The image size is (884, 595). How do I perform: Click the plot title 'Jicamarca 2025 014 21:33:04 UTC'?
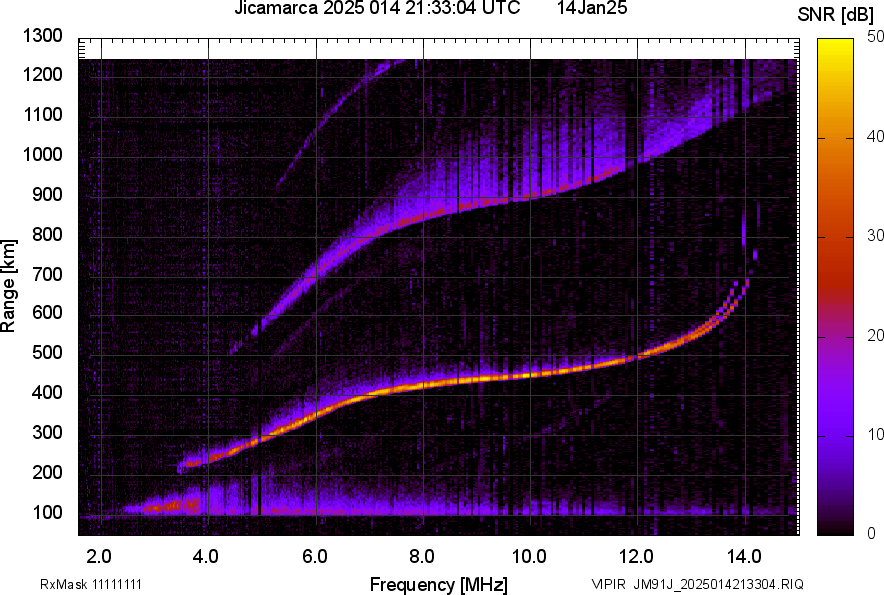pos(377,8)
